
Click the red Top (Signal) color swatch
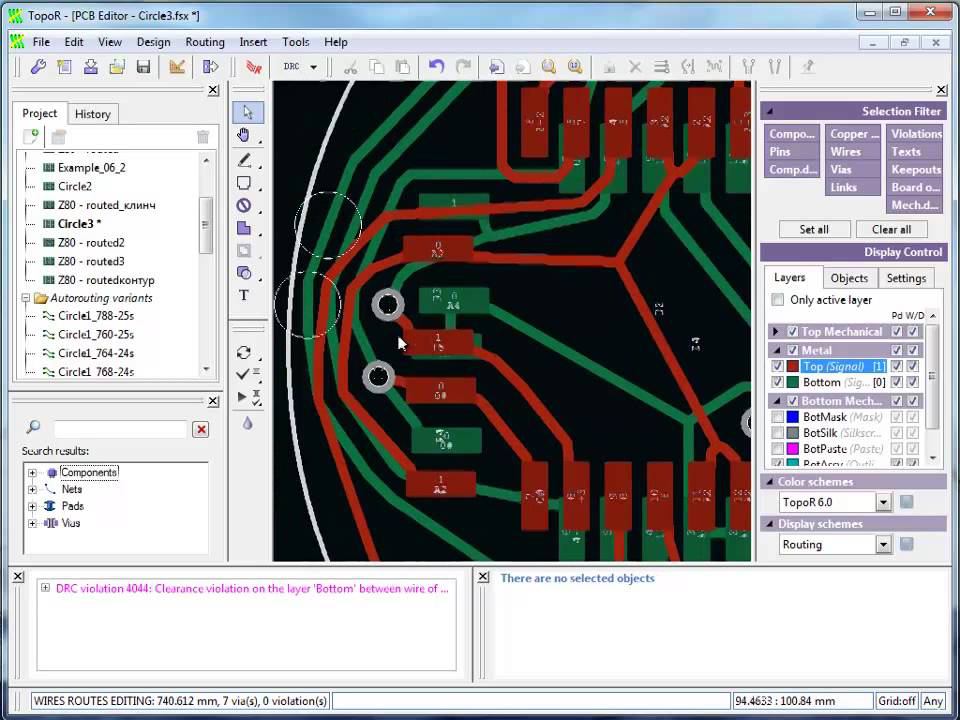(793, 366)
